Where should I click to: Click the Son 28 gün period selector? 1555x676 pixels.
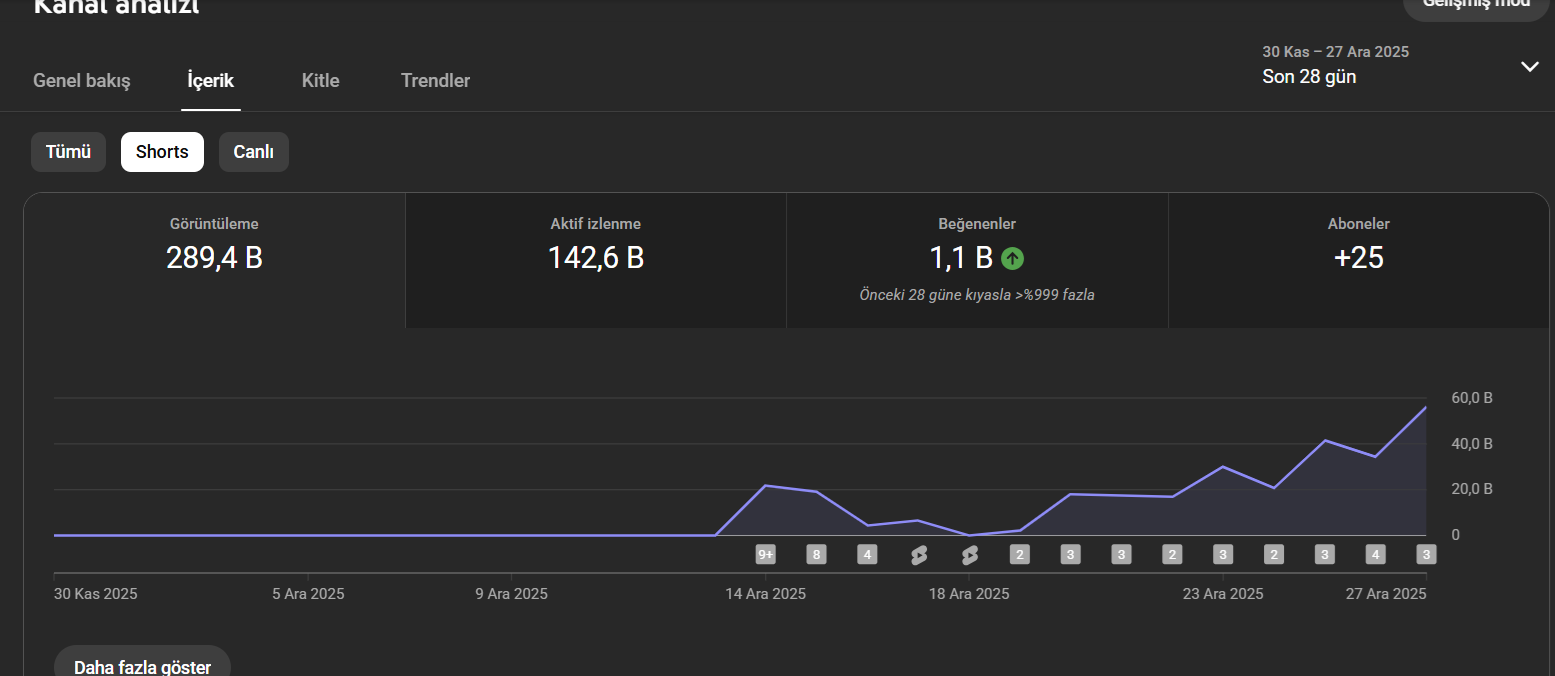point(1309,77)
